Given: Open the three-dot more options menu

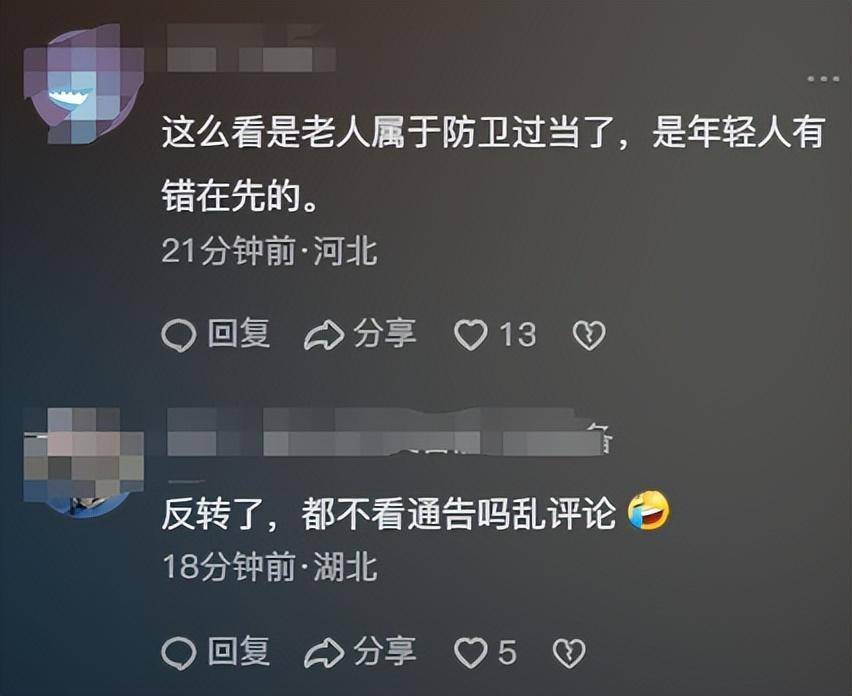Looking at the screenshot, I should point(823,79).
